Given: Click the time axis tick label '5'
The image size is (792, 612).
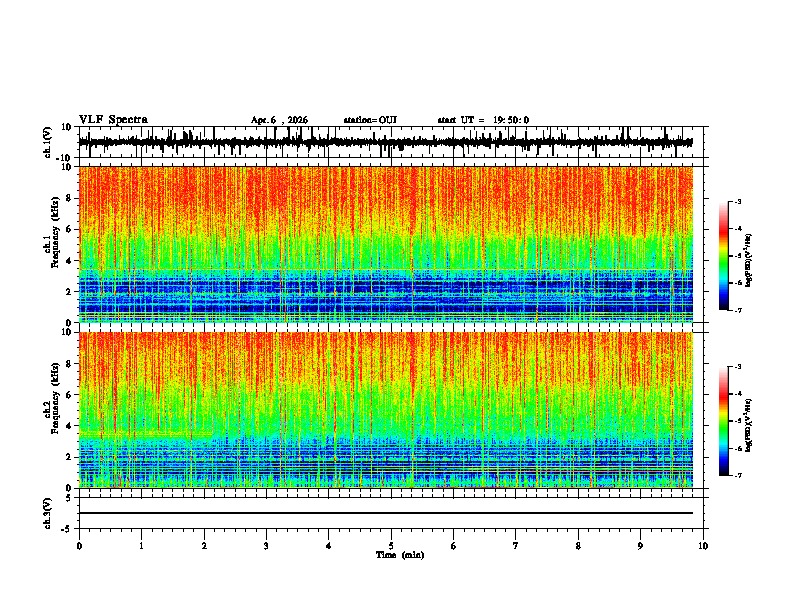Looking at the screenshot, I should 391,546.
